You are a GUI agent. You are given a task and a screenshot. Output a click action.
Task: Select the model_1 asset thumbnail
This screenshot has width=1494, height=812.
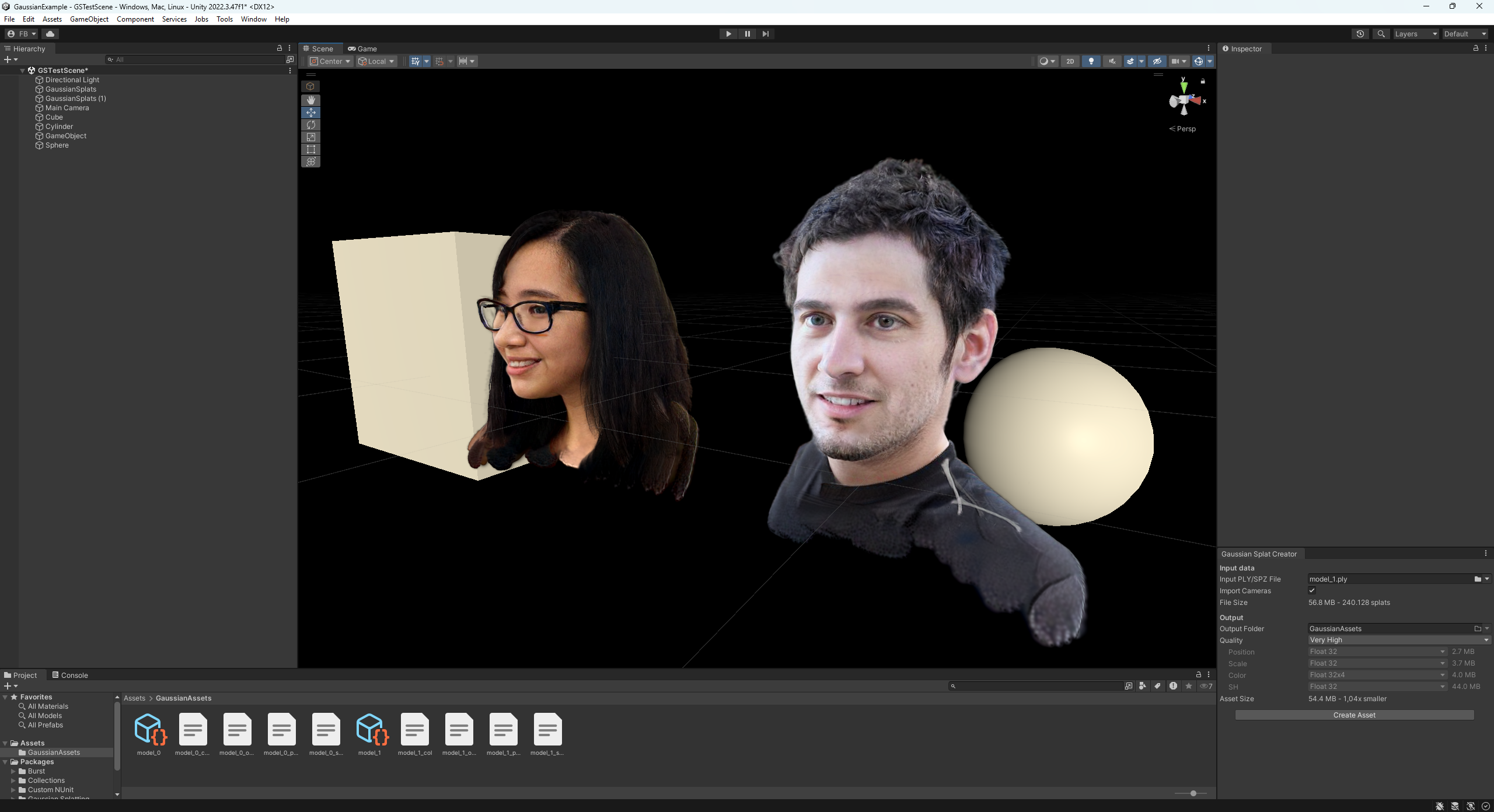pos(370,730)
